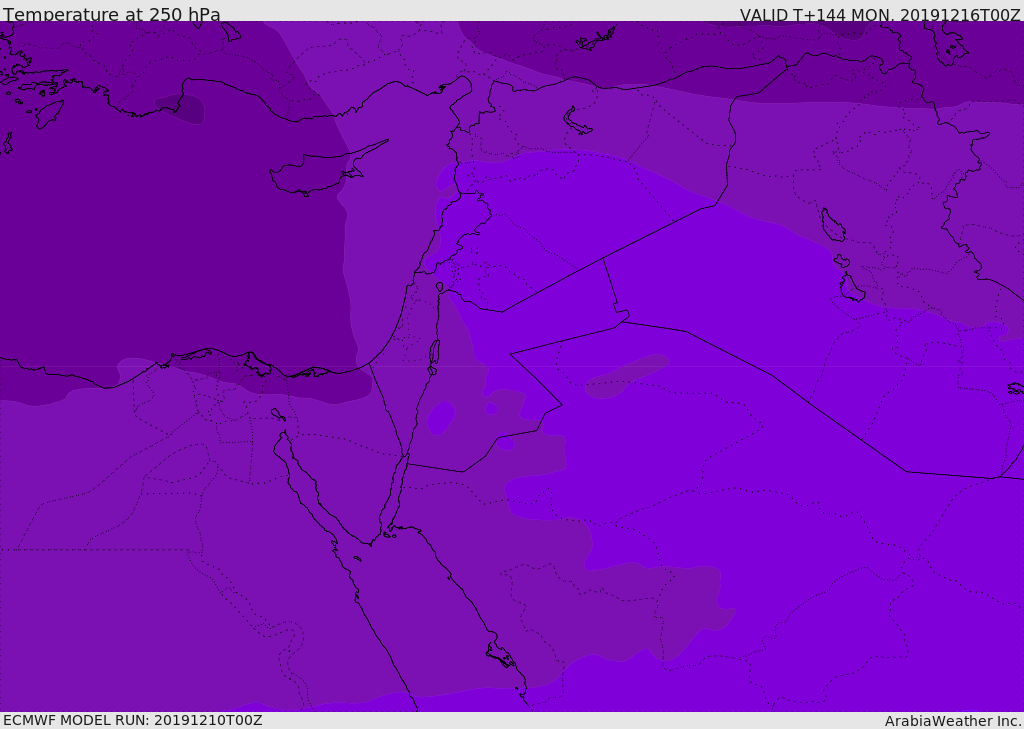Click the 'ArabiaWeather Inc.' credit text
Image resolution: width=1024 pixels, height=729 pixels.
pyautogui.click(x=953, y=721)
